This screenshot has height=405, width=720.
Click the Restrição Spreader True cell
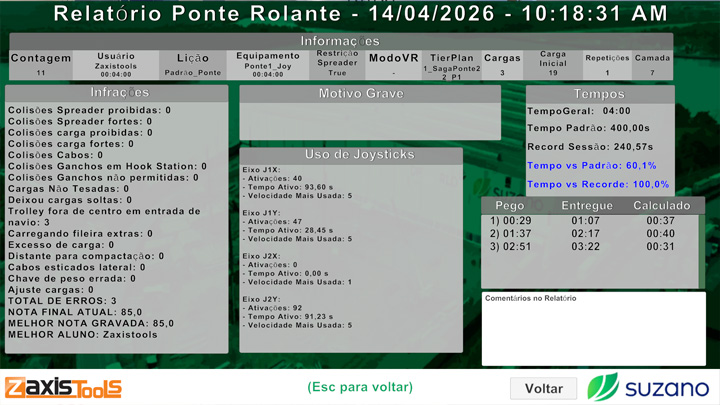[337, 65]
